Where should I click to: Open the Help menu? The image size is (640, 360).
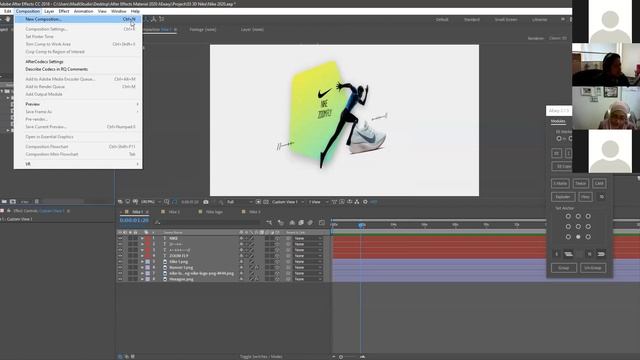pos(135,11)
